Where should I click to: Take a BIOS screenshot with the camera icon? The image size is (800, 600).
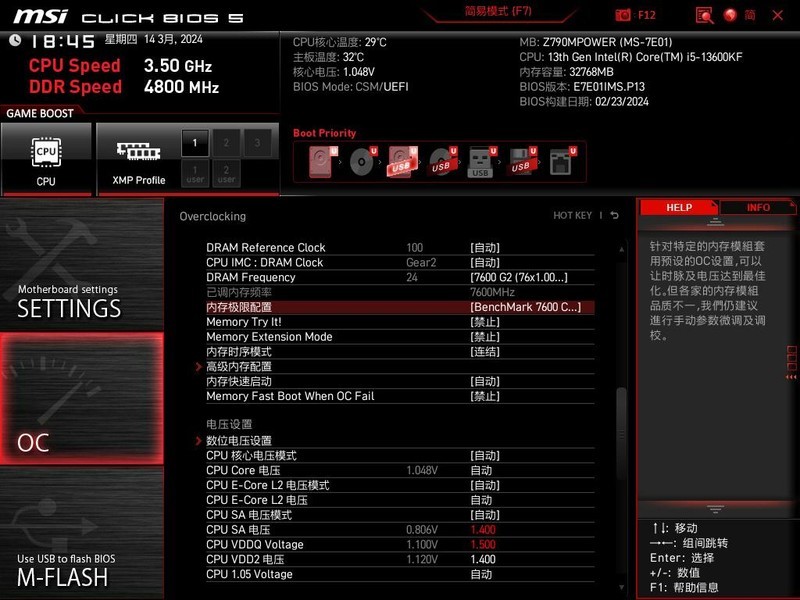coord(622,14)
